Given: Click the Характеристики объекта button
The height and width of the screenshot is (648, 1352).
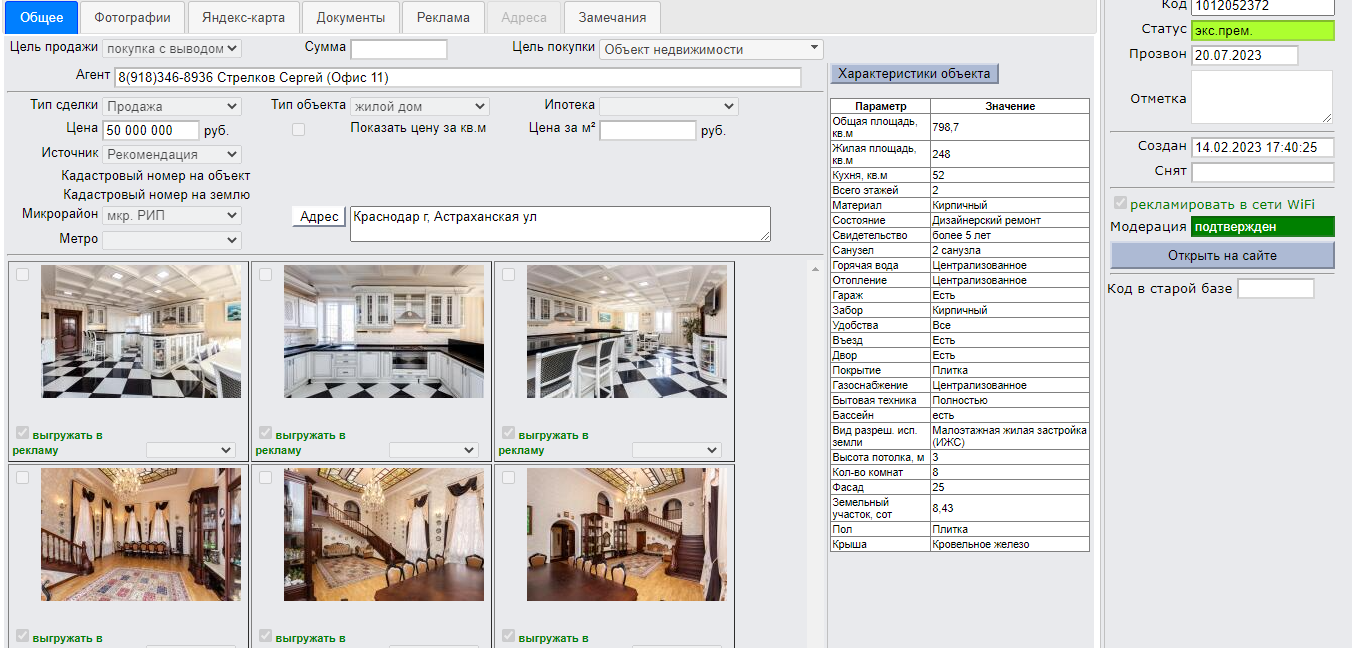Looking at the screenshot, I should click(x=914, y=74).
